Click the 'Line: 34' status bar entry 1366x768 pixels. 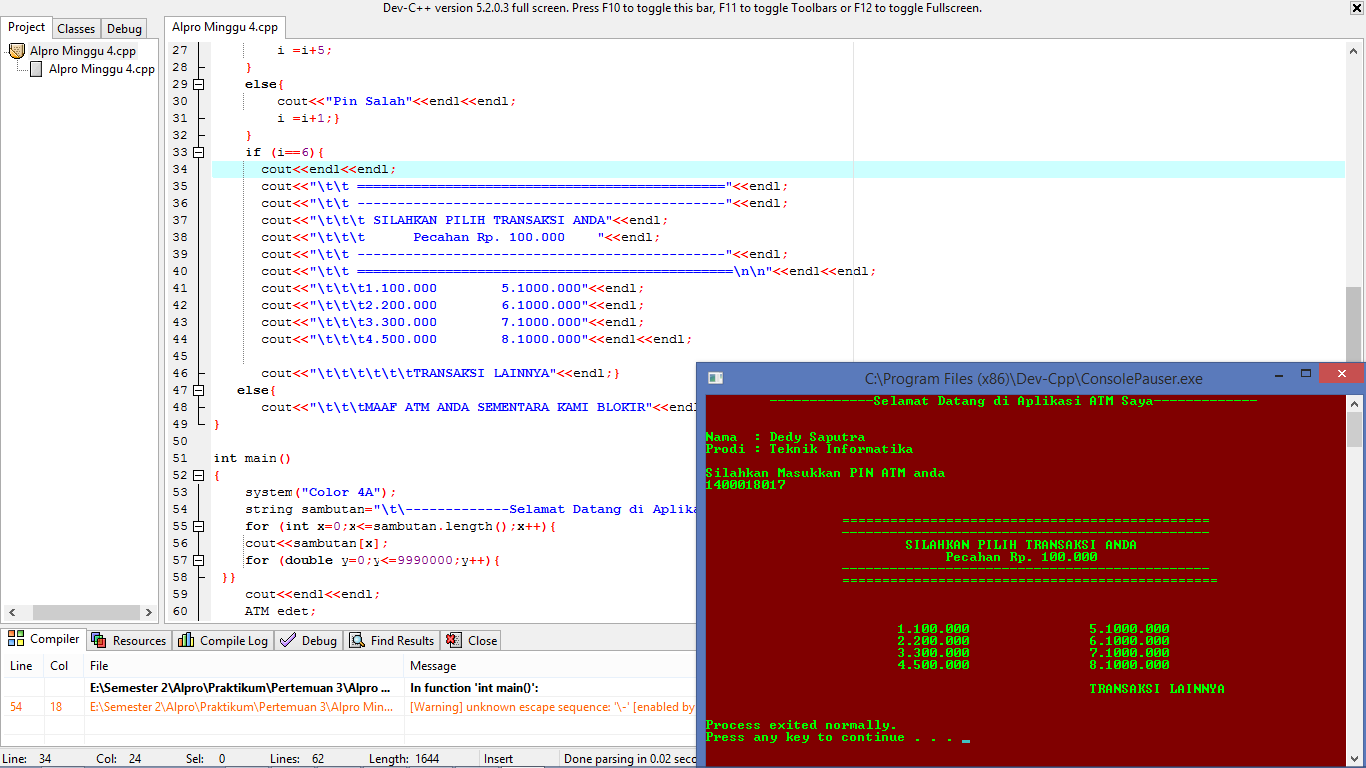point(28,759)
